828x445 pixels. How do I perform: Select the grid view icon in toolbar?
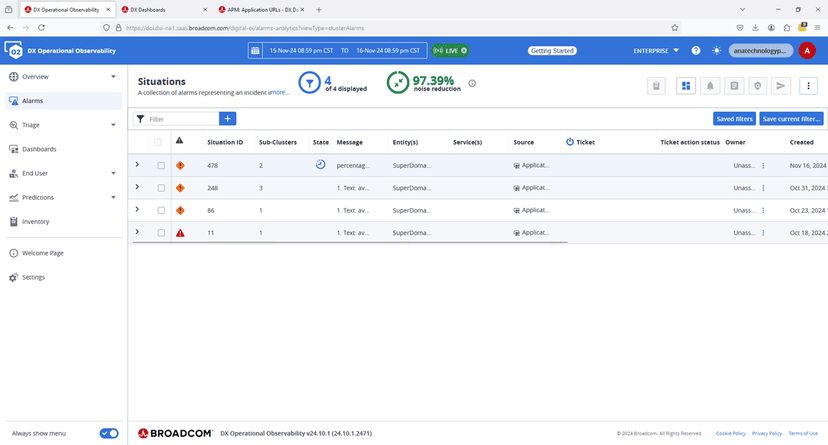687,86
